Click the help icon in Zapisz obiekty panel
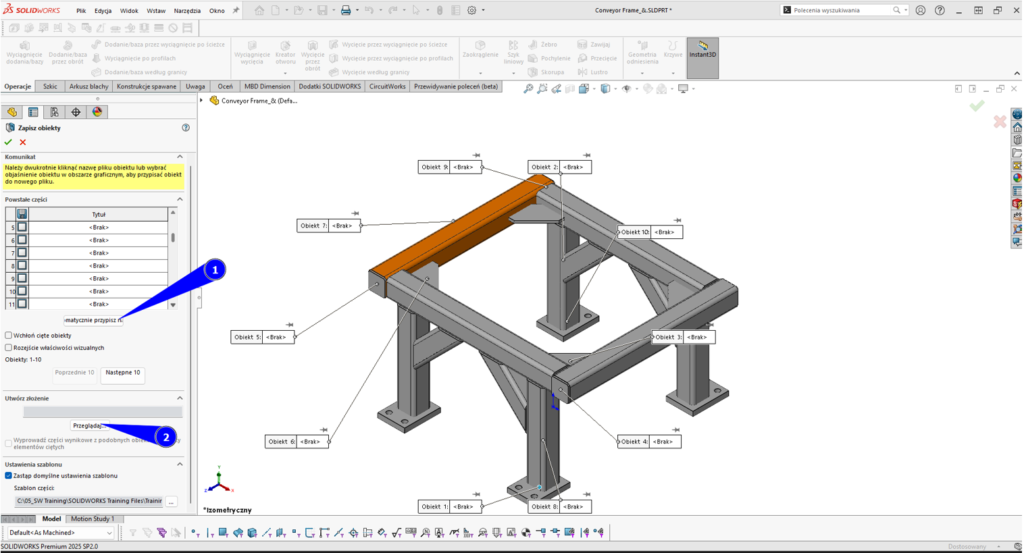 [185, 128]
